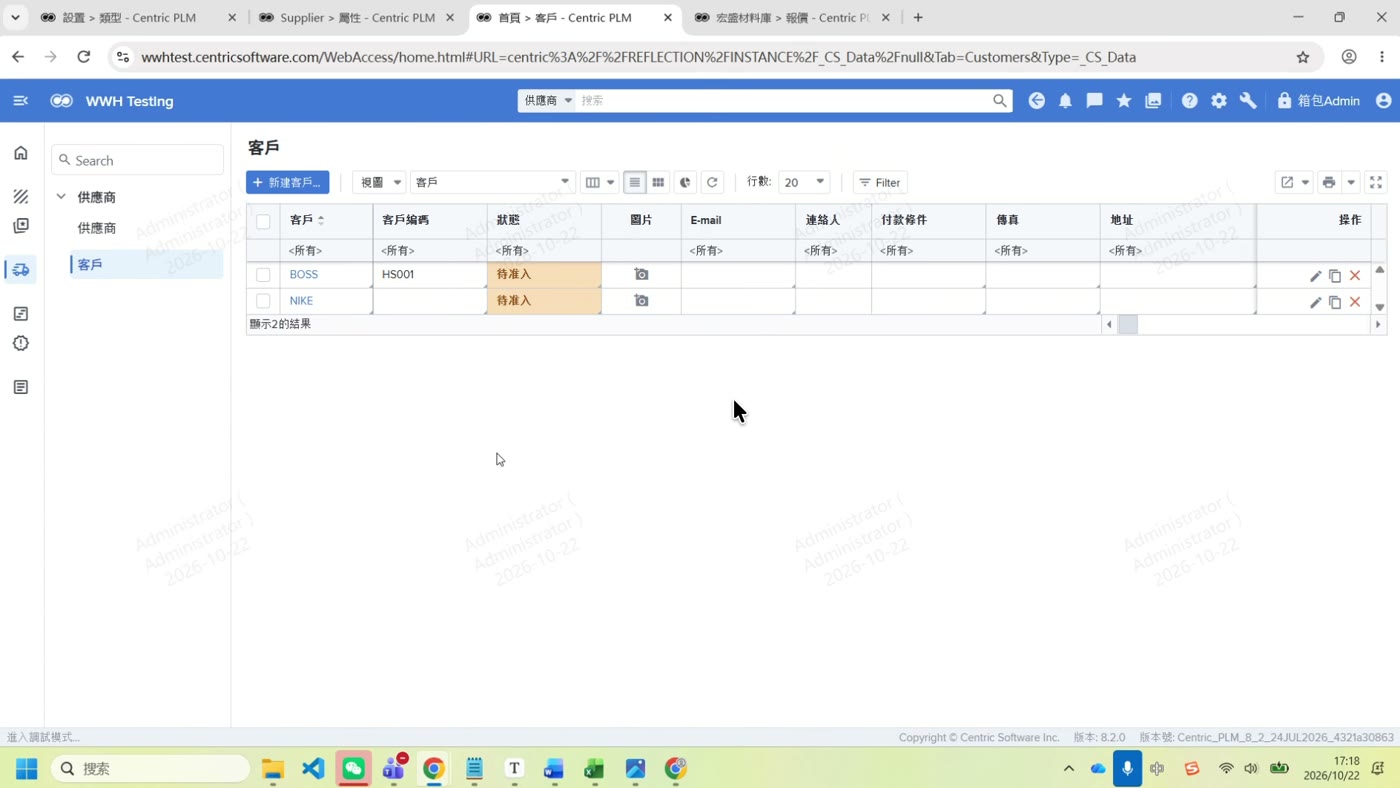Select all rows checkbox in header

(263, 221)
